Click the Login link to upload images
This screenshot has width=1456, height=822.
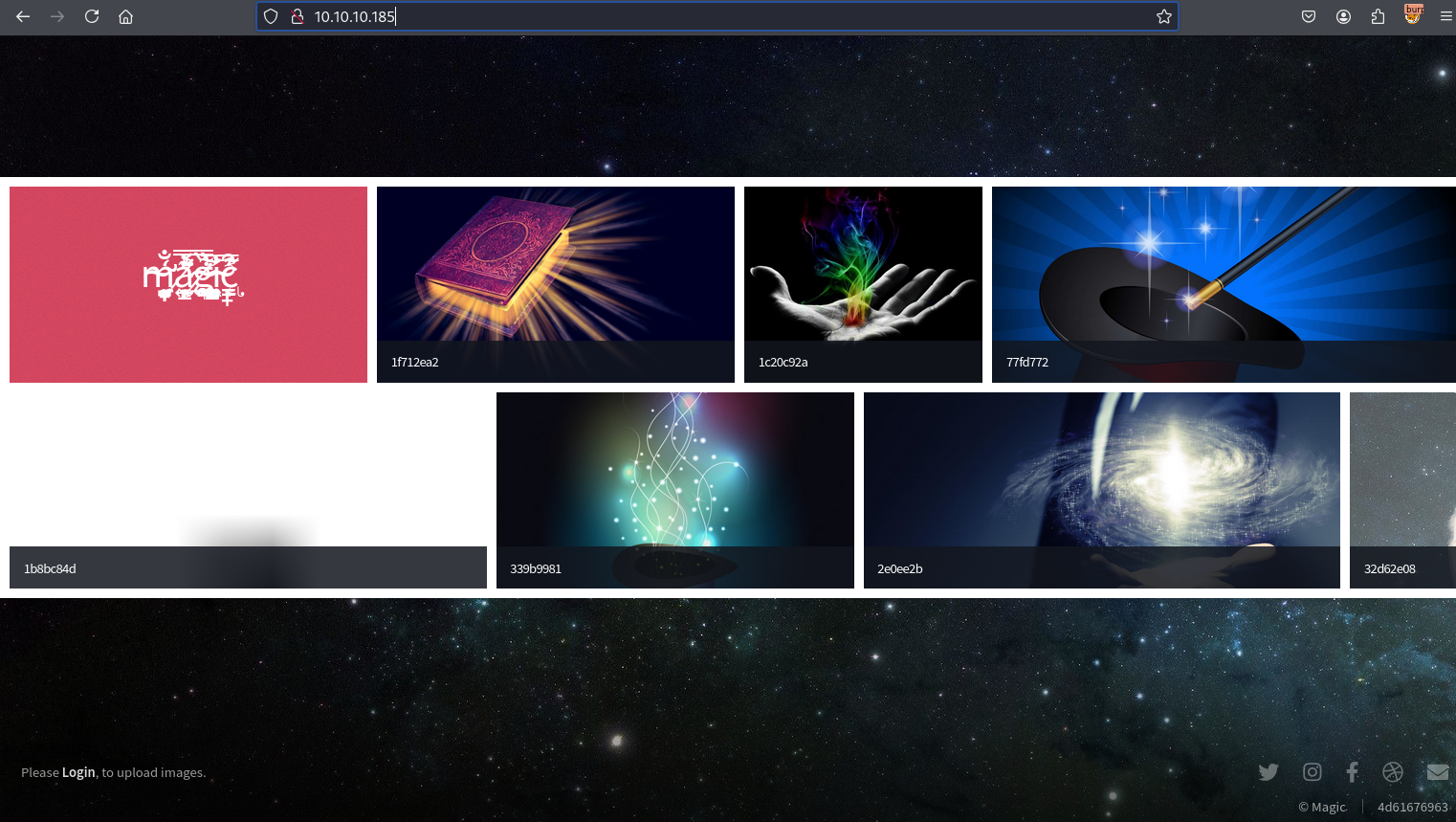tap(78, 772)
